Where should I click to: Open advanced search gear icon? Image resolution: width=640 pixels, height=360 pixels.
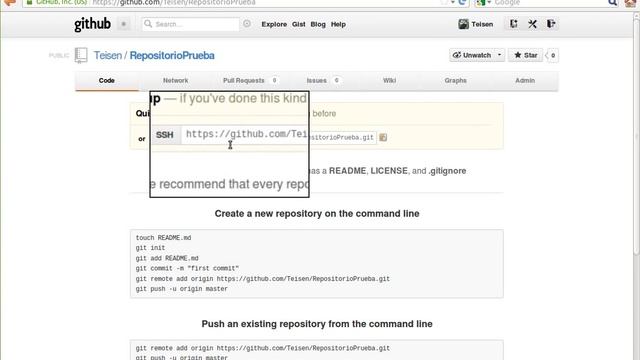[247, 24]
